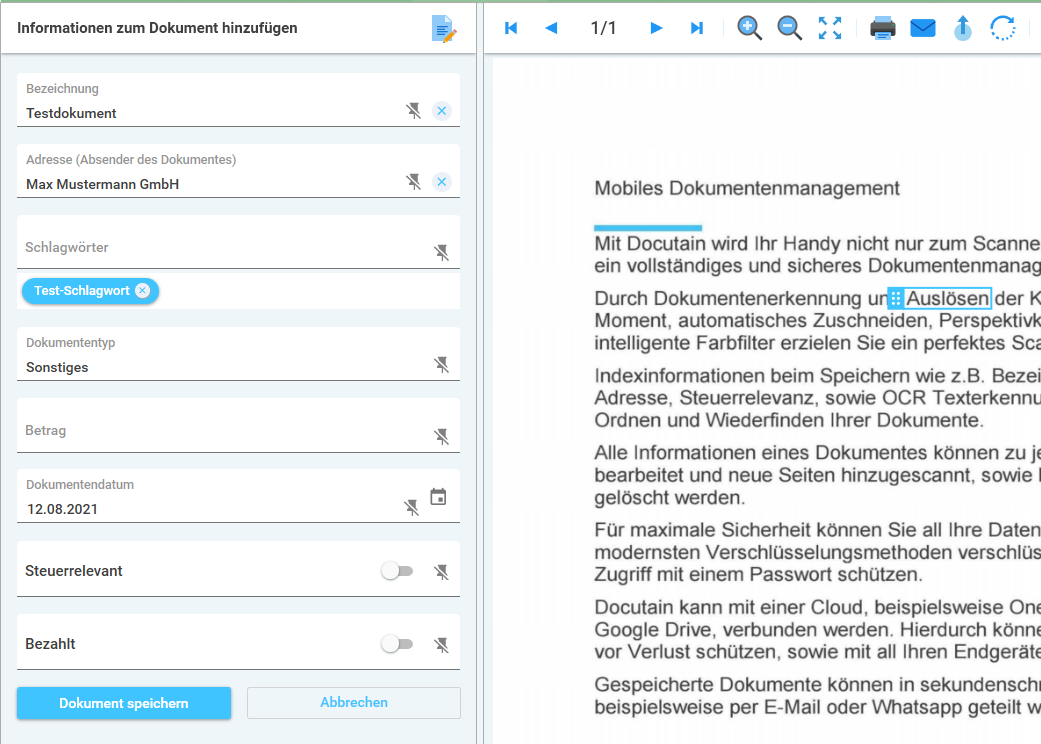
Task: Clear the Adresse field value
Action: [441, 182]
